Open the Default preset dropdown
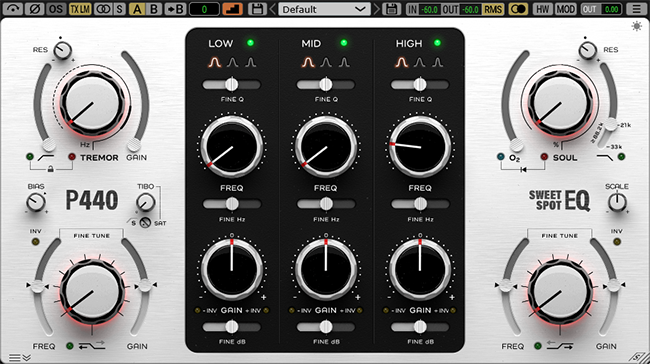The height and width of the screenshot is (364, 650). [x=324, y=9]
